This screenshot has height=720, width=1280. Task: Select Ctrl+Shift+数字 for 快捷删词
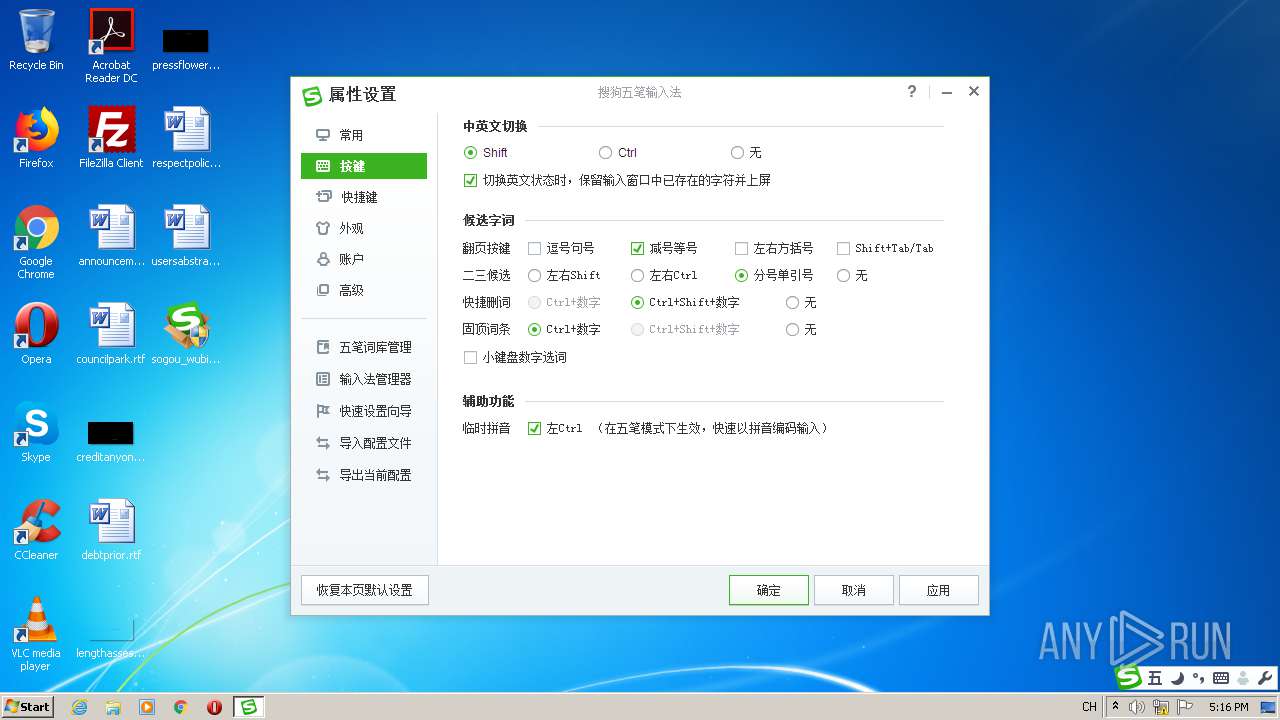[x=637, y=302]
